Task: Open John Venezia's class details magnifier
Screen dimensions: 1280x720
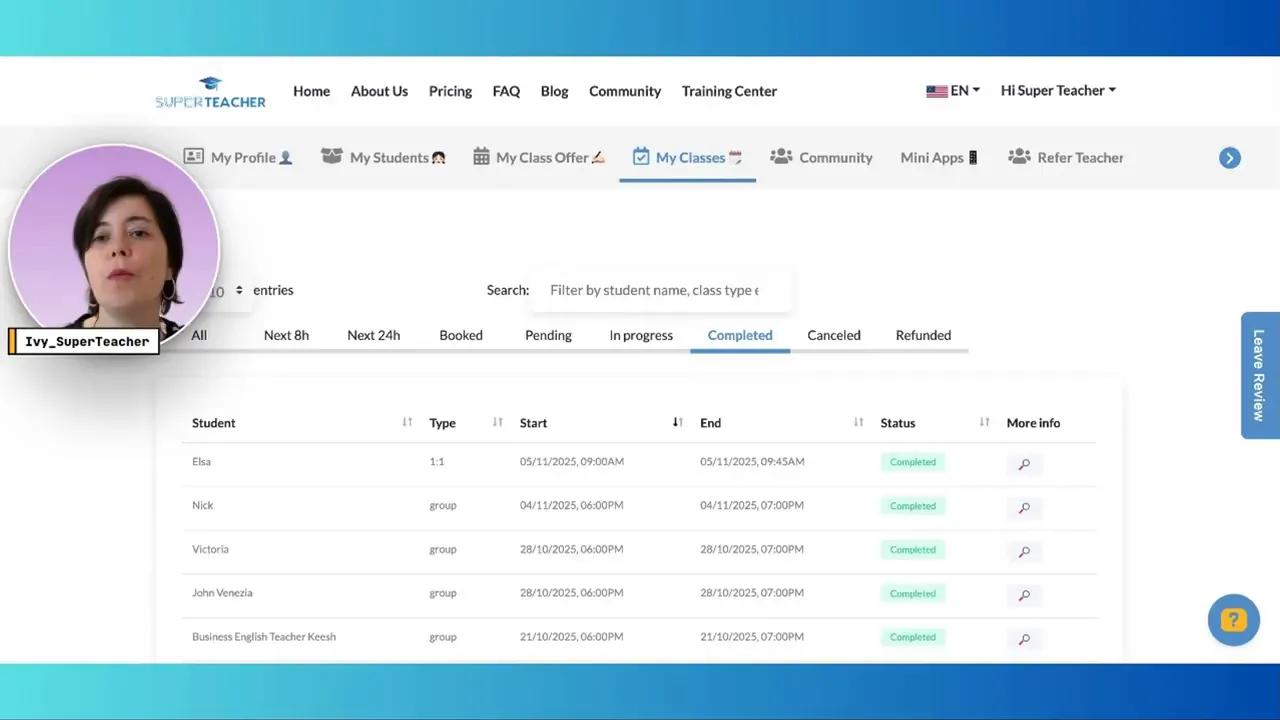Action: tap(1023, 596)
